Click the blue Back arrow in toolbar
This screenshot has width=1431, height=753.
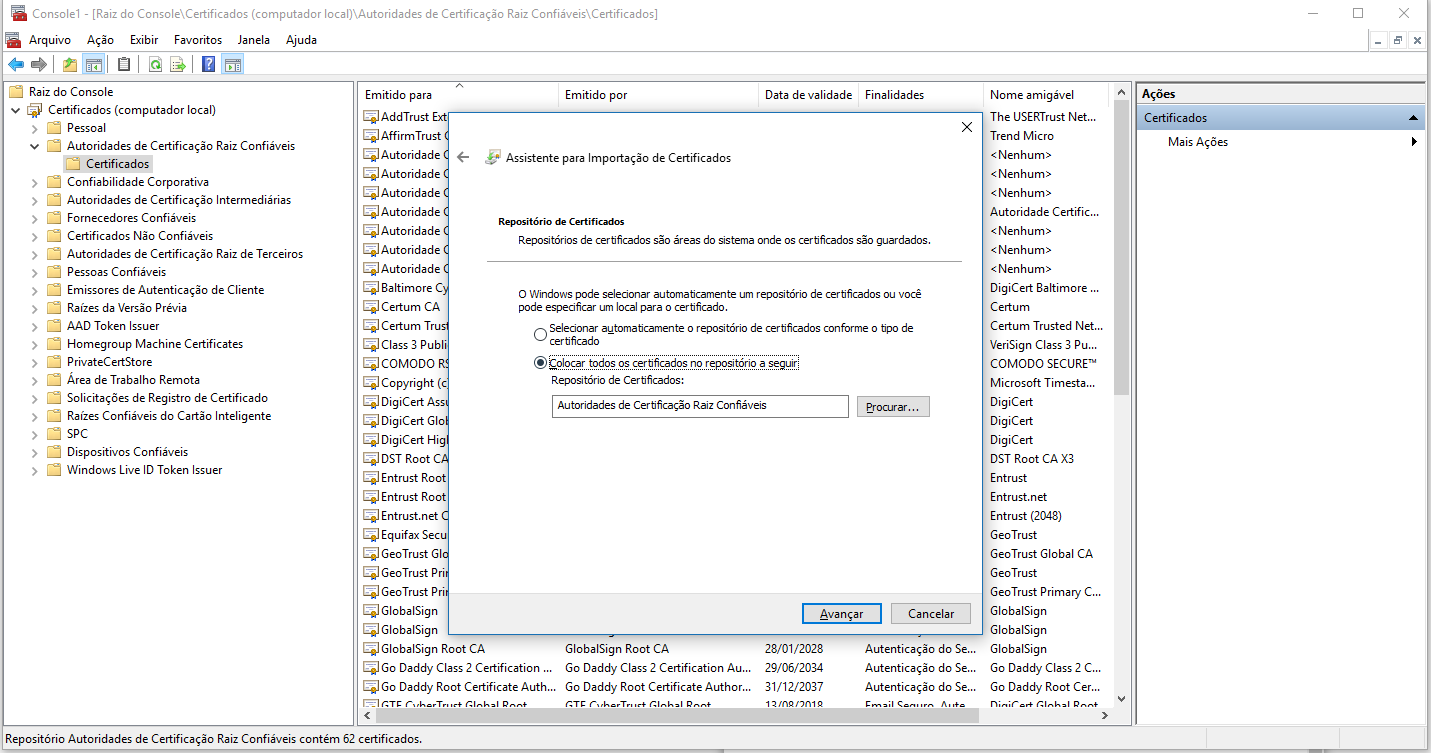16,65
